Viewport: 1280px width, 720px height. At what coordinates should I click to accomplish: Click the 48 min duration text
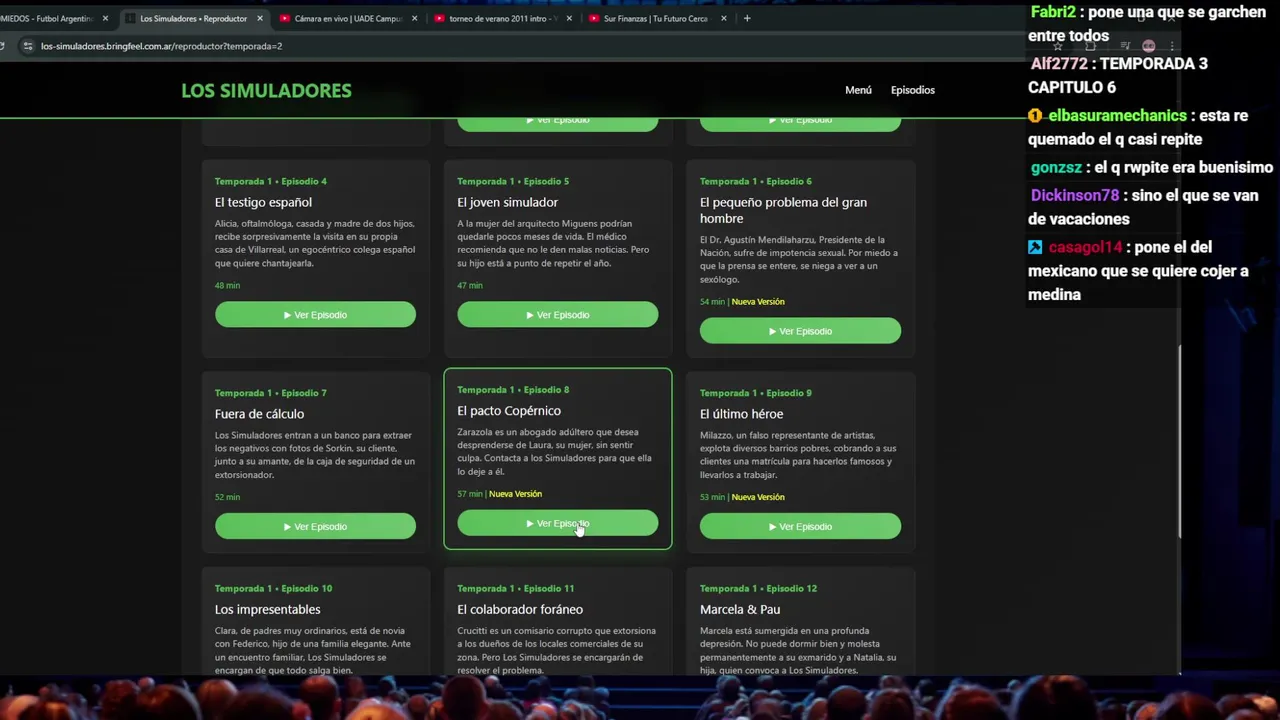click(x=227, y=285)
